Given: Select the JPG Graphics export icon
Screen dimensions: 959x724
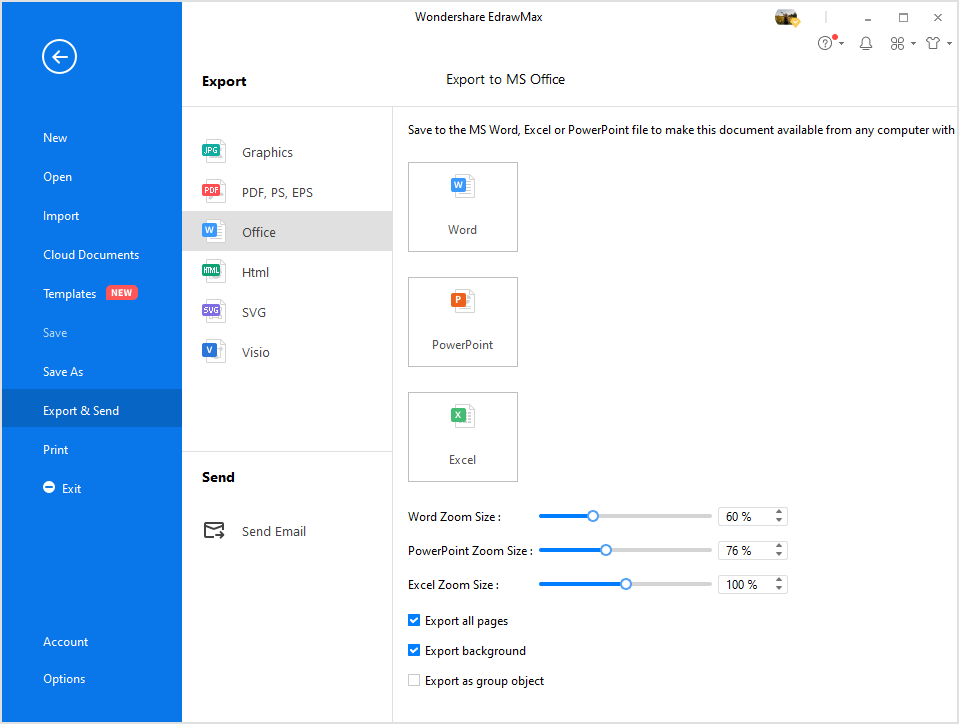Looking at the screenshot, I should coord(213,152).
